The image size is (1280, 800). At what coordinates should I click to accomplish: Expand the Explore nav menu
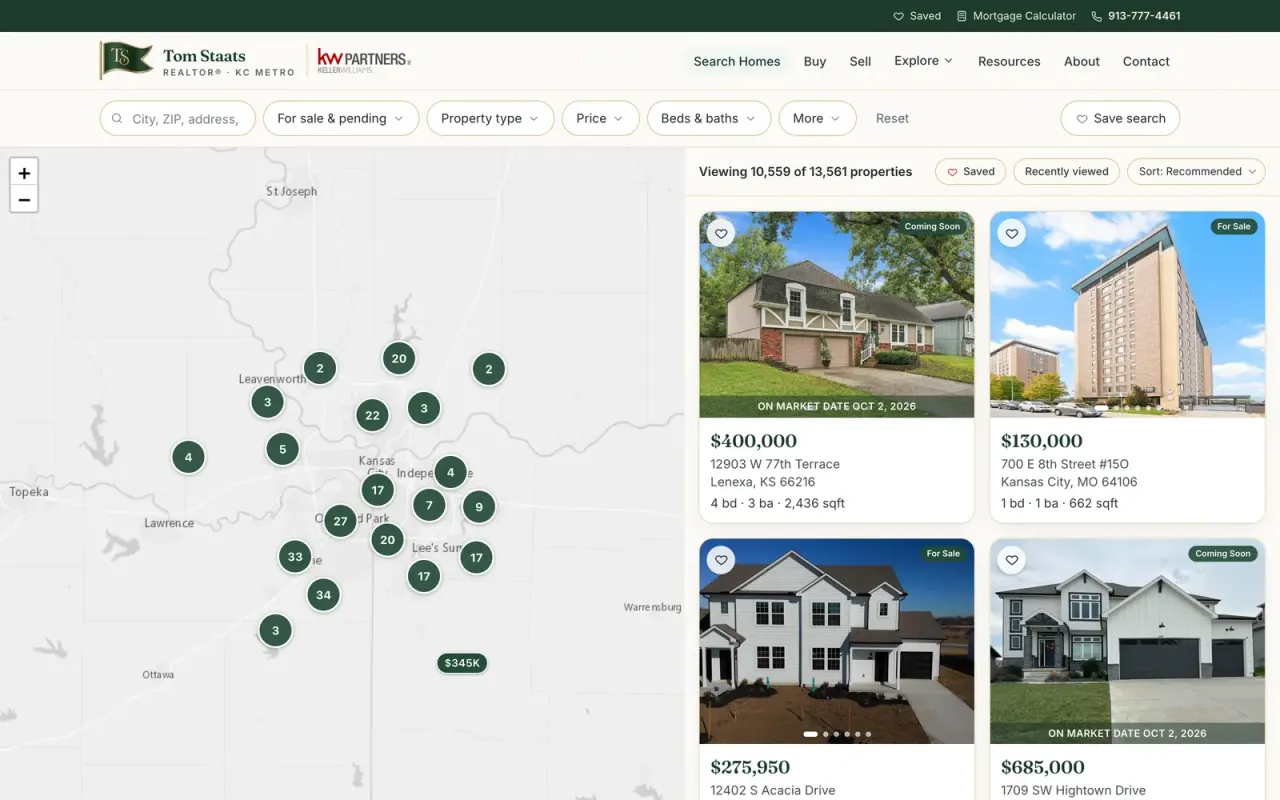click(924, 61)
